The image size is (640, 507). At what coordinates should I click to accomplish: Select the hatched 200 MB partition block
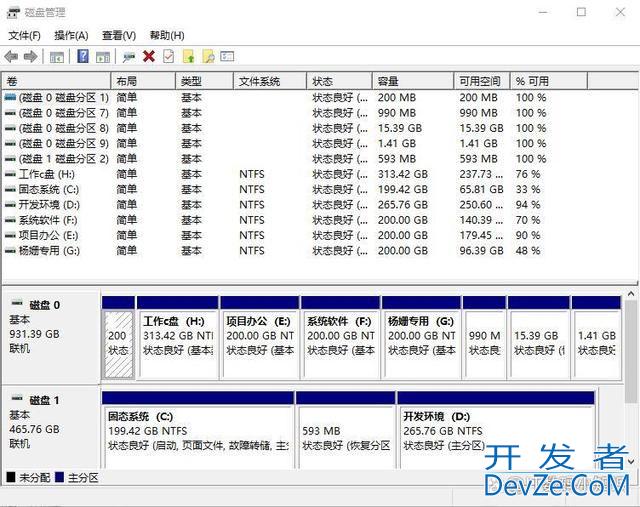tap(118, 338)
